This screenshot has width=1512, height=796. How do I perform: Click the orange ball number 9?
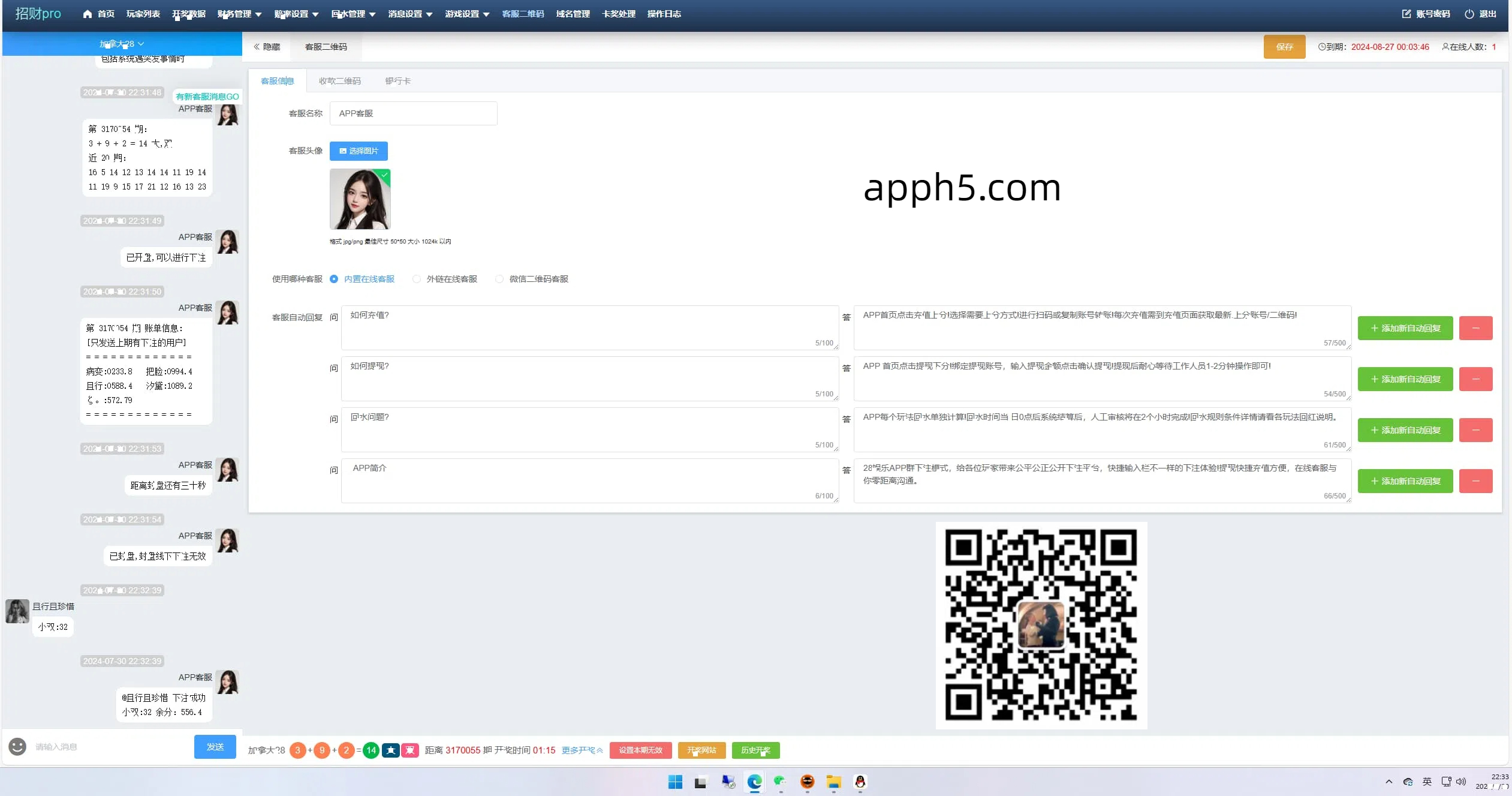(322, 750)
